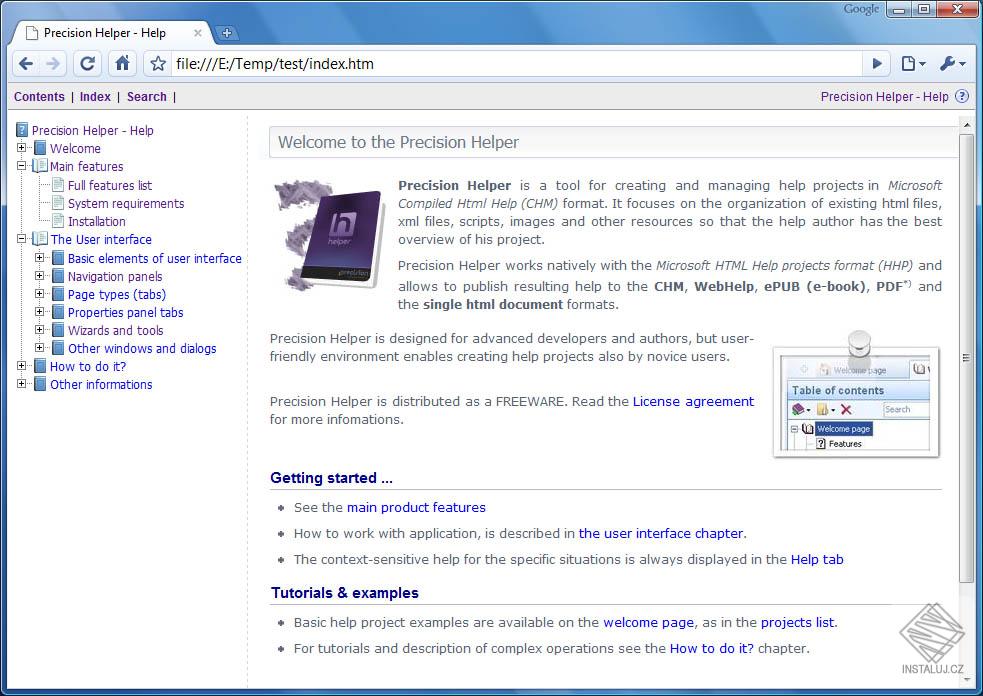Click the Installation page icon
983x696 pixels.
pos(58,221)
